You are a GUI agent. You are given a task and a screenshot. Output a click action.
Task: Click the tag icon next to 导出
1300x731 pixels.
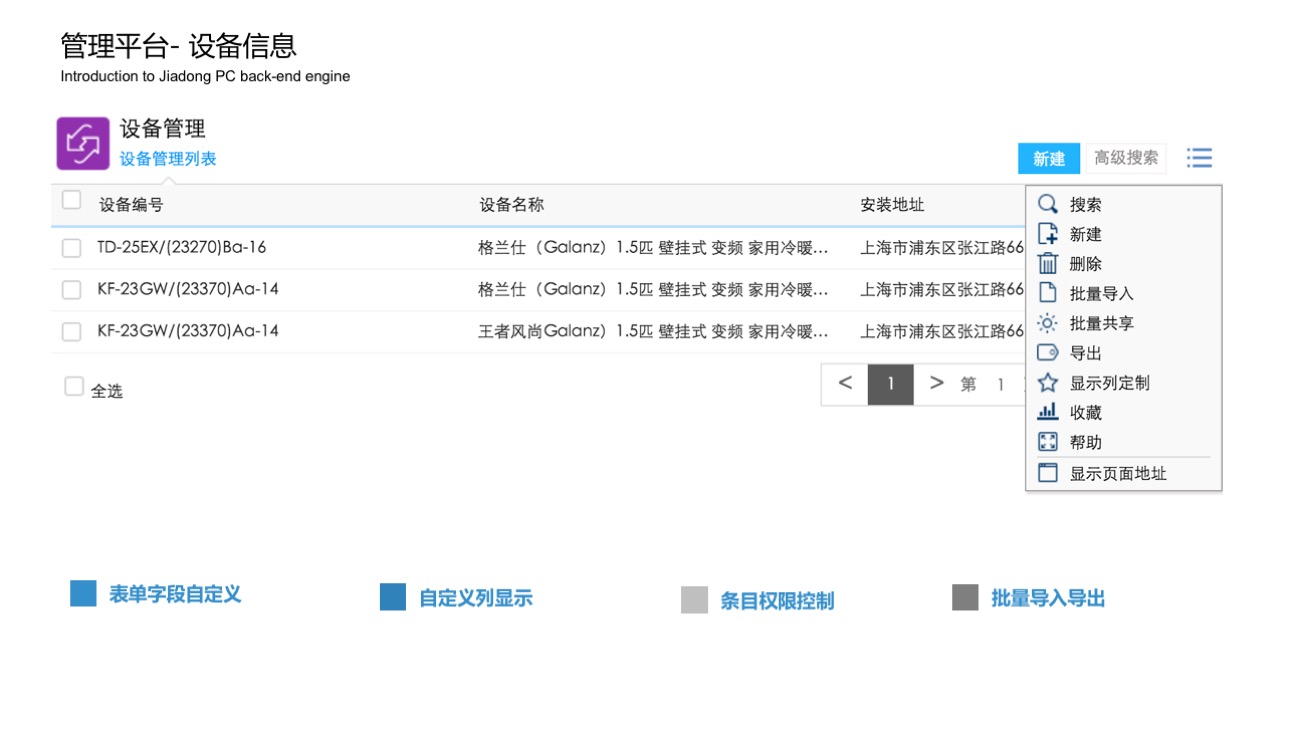(x=1047, y=353)
